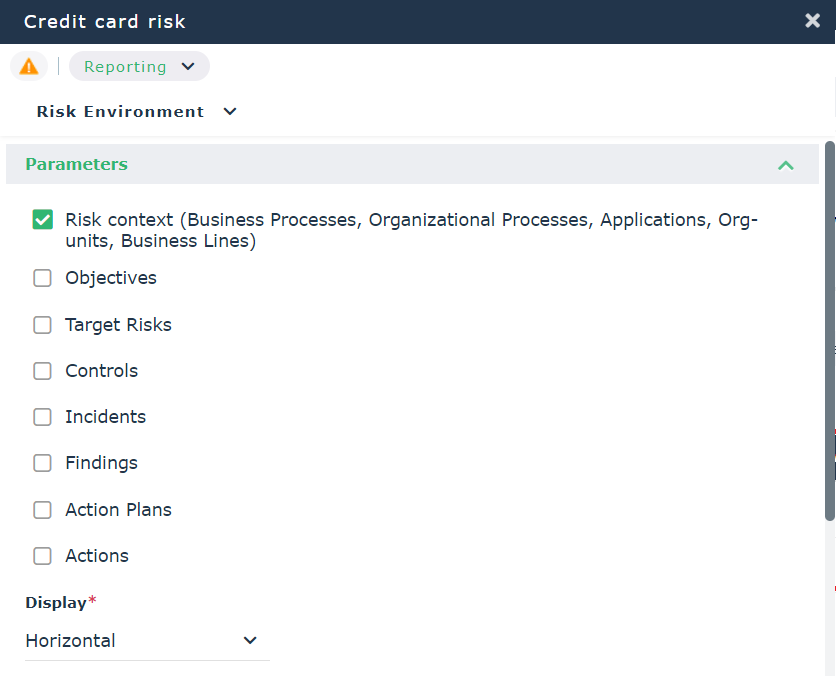
Task: Select the Incidents checkbox
Action: pos(42,417)
